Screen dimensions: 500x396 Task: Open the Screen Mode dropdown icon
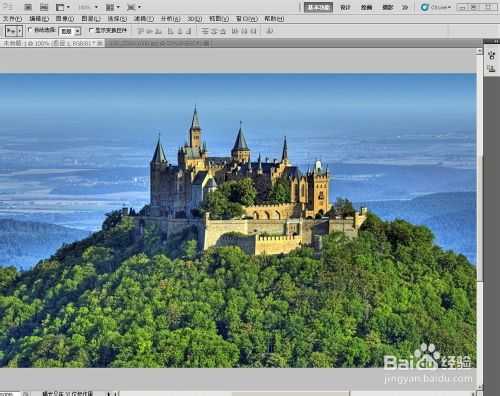[x=134, y=7]
